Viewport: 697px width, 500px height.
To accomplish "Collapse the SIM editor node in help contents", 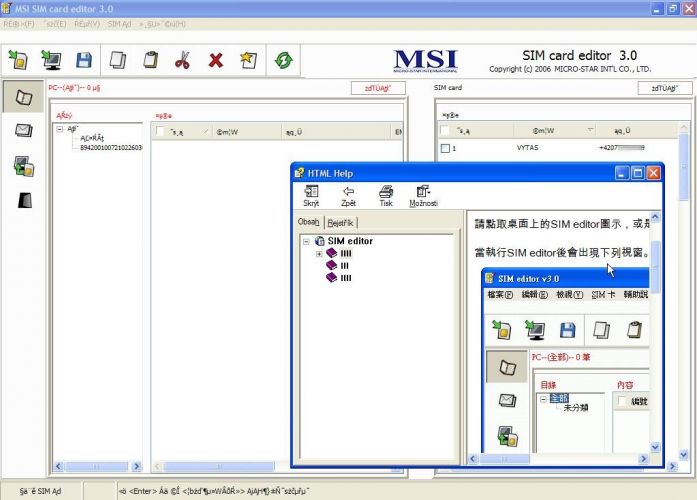I will [x=306, y=241].
